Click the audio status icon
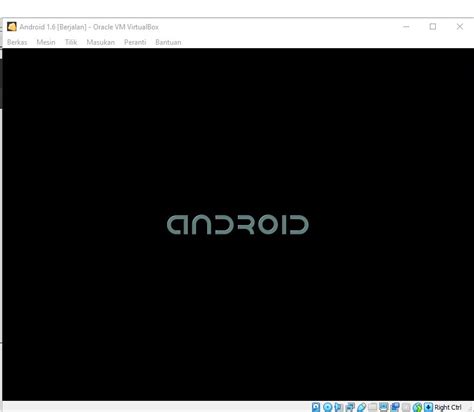Viewport: 474px width, 412px height. pos(339,407)
